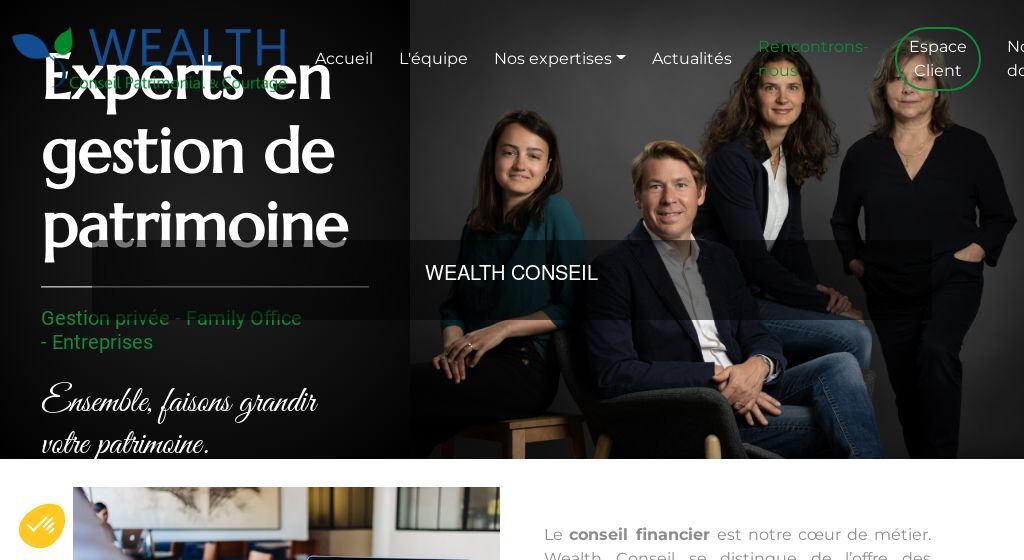1024x560 pixels.
Task: Open the Accueil menu item
Action: pos(344,59)
